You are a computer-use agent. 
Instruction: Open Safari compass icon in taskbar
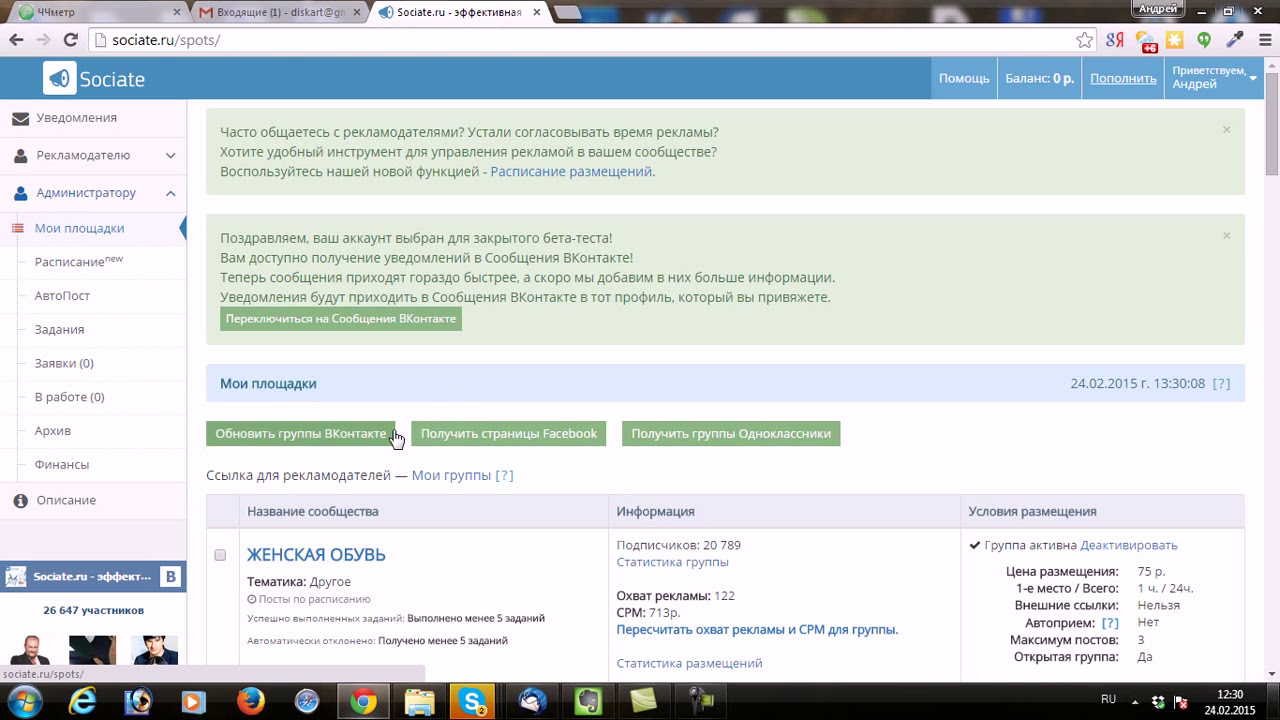coord(306,702)
